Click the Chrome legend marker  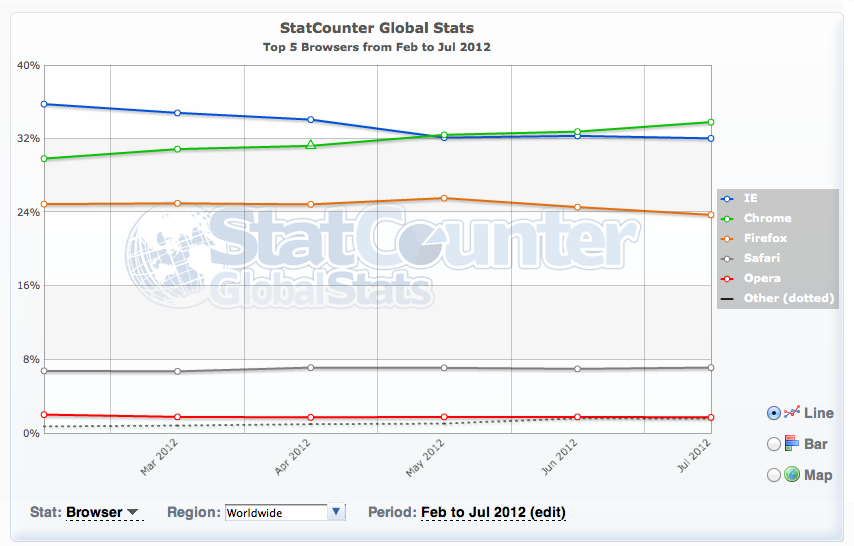(x=727, y=218)
